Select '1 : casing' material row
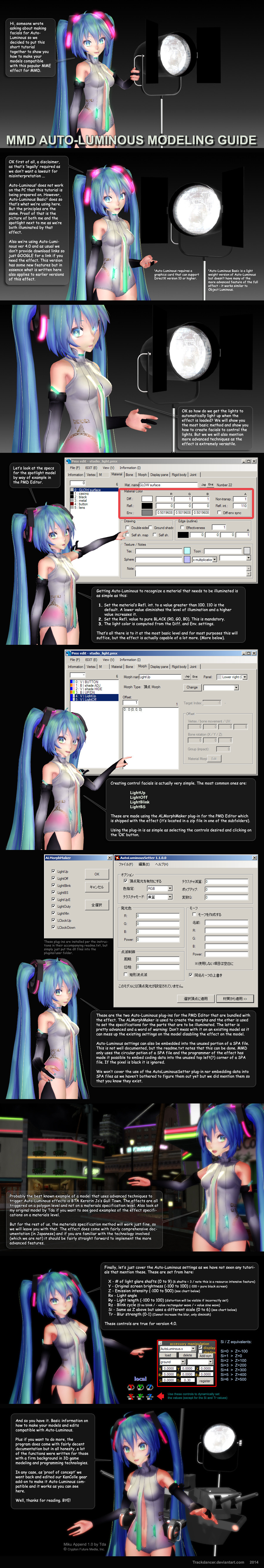 pos(94,493)
